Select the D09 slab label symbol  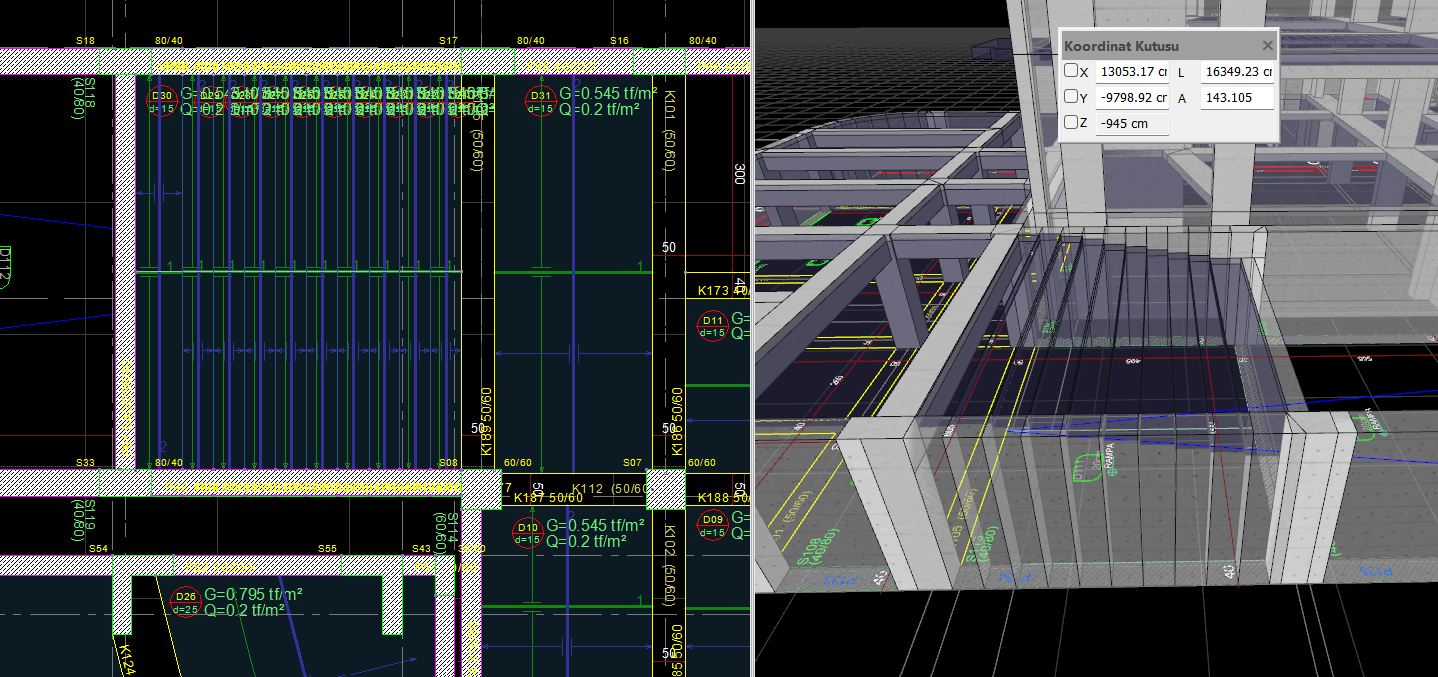[x=713, y=526]
